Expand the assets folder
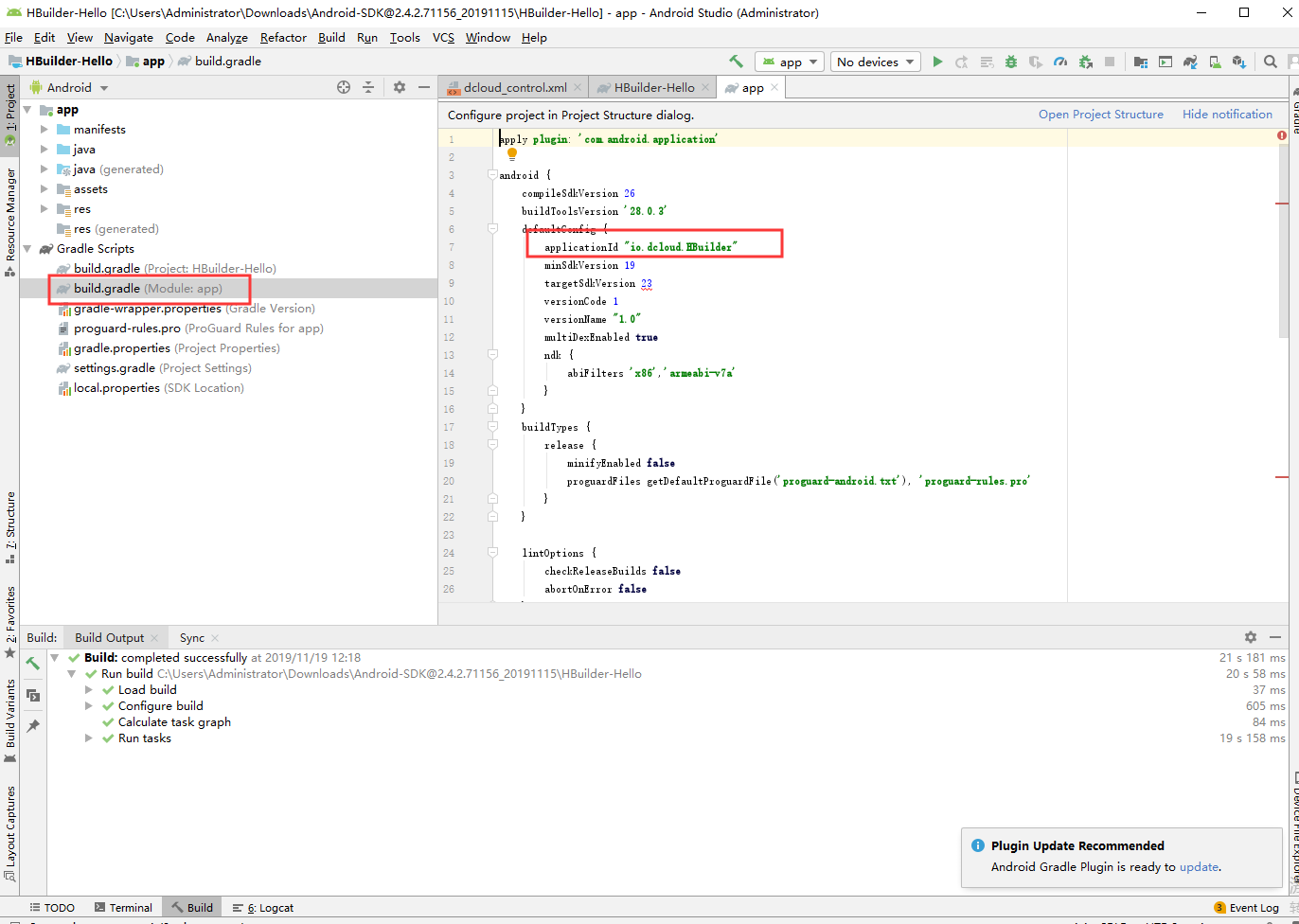Image resolution: width=1299 pixels, height=924 pixels. point(44,189)
